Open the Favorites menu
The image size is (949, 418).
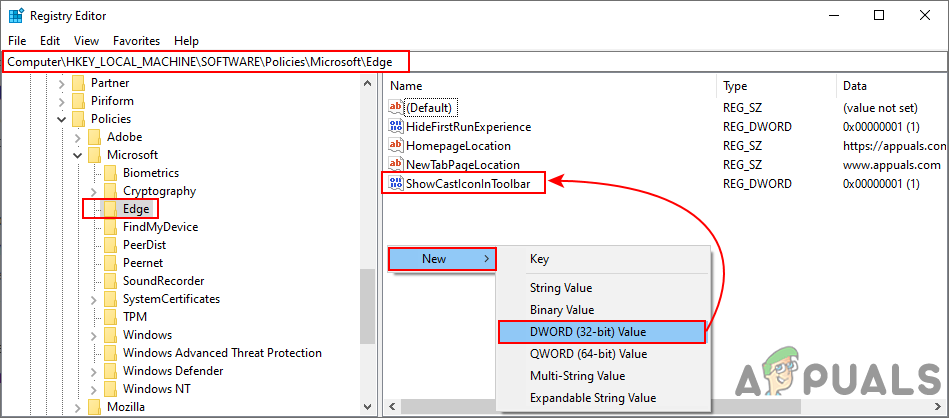click(x=136, y=41)
